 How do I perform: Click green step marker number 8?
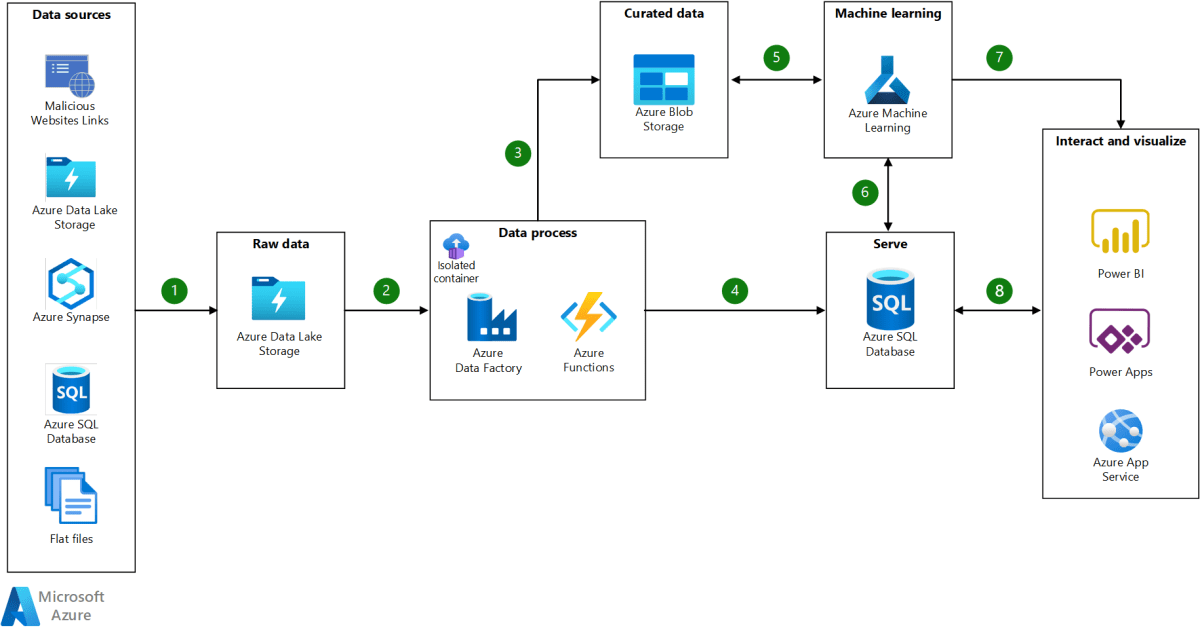tap(998, 291)
